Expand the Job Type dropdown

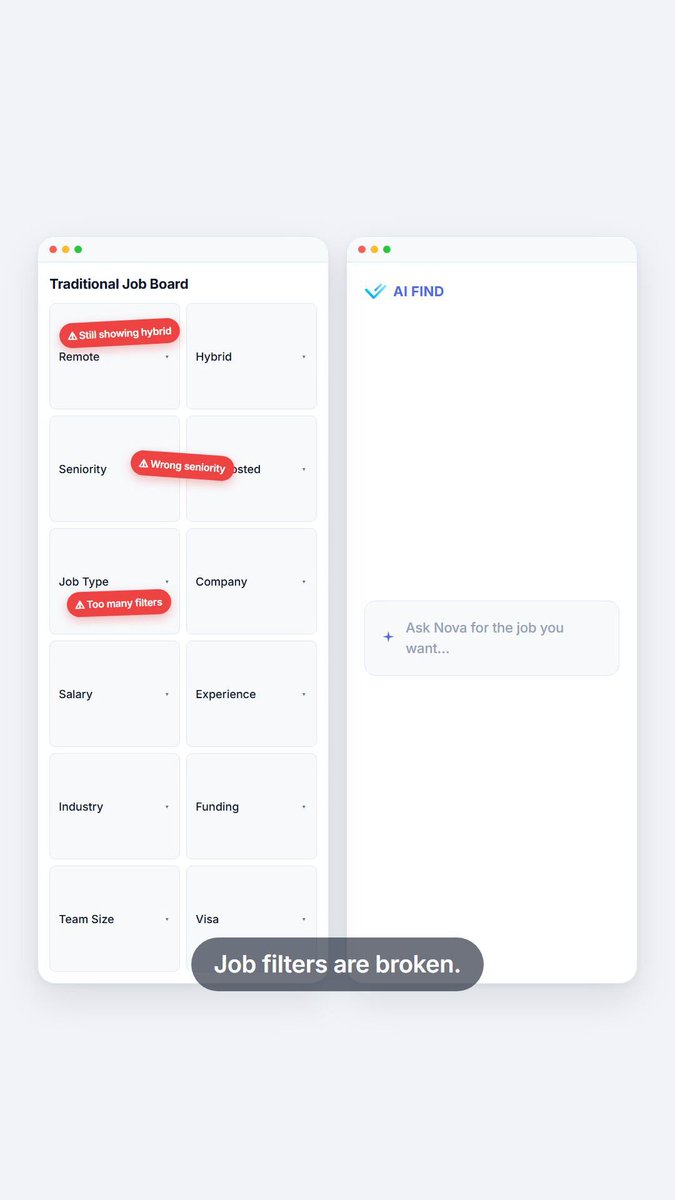[114, 581]
